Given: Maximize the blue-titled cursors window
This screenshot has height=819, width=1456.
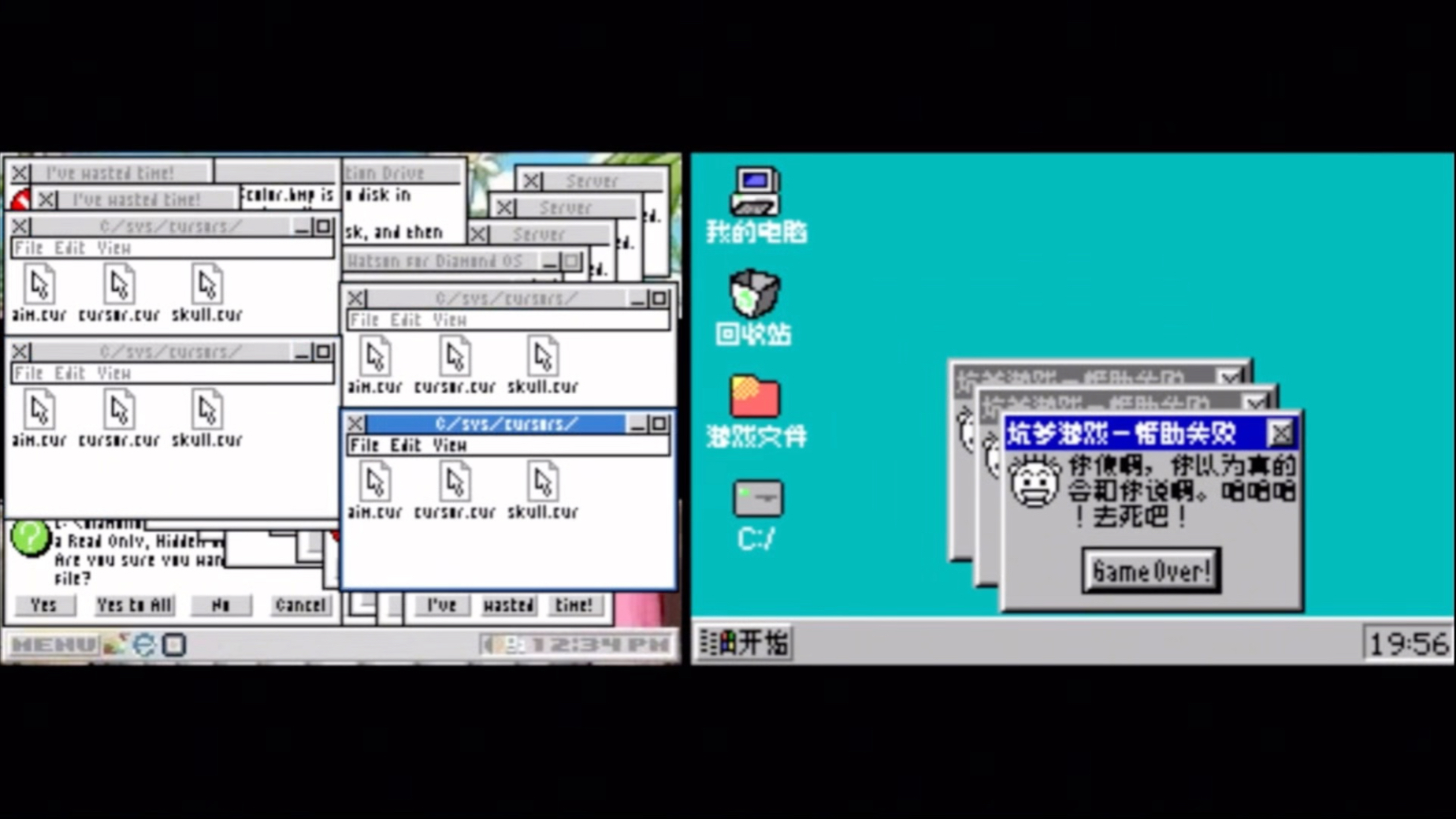Looking at the screenshot, I should [659, 424].
